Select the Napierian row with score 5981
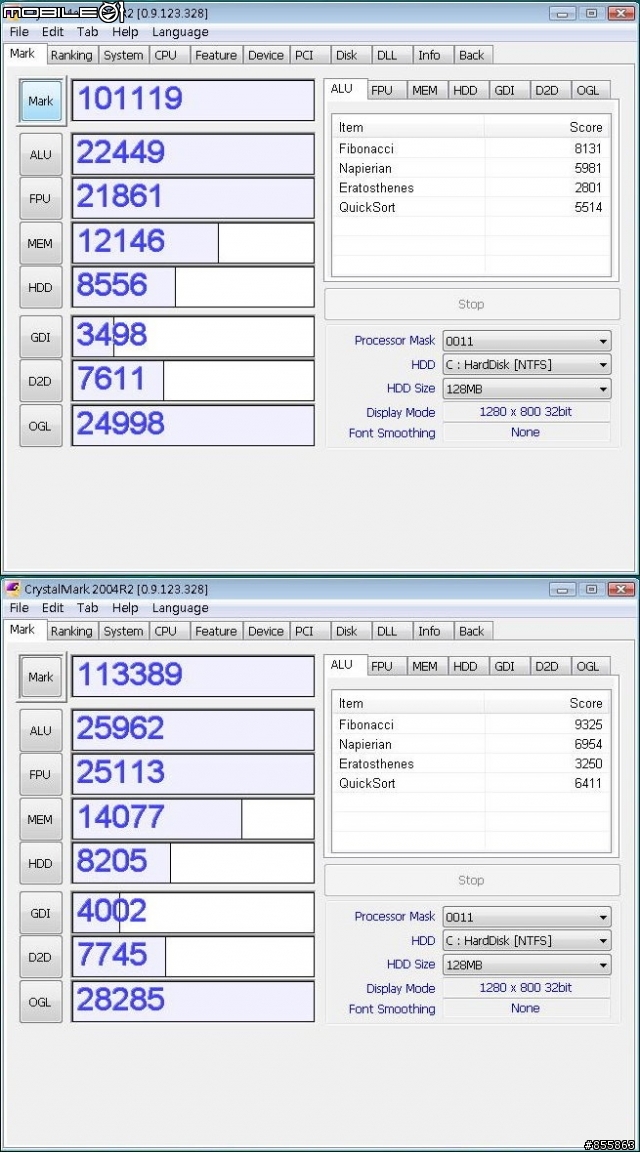 pyautogui.click(x=471, y=168)
